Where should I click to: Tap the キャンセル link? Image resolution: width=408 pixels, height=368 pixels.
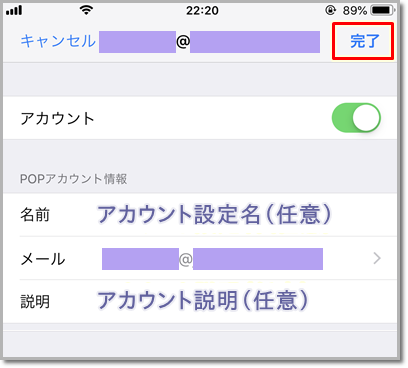click(58, 41)
